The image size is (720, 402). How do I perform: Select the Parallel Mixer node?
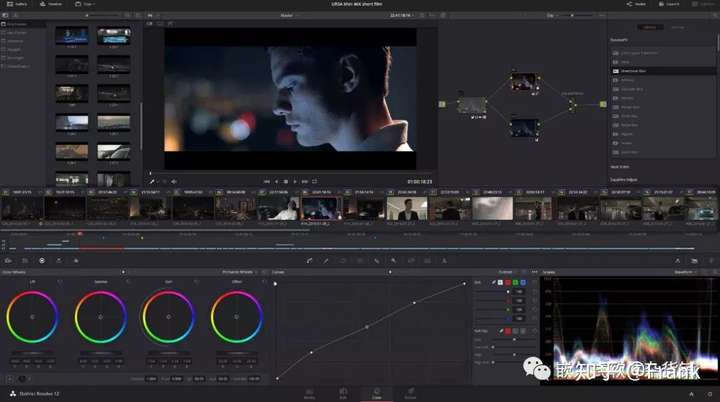572,105
